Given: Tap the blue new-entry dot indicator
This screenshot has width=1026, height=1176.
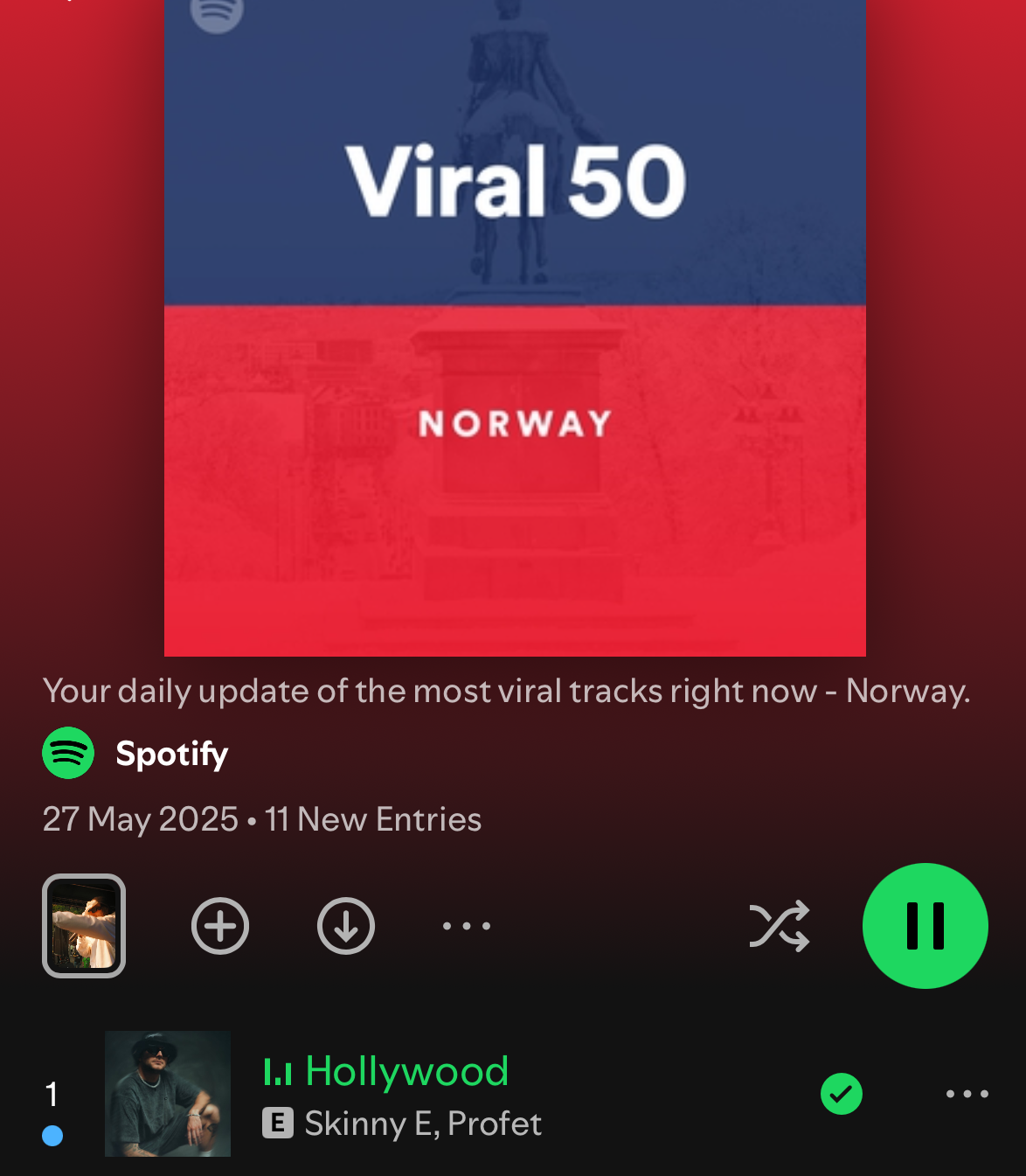Looking at the screenshot, I should point(52,1136).
